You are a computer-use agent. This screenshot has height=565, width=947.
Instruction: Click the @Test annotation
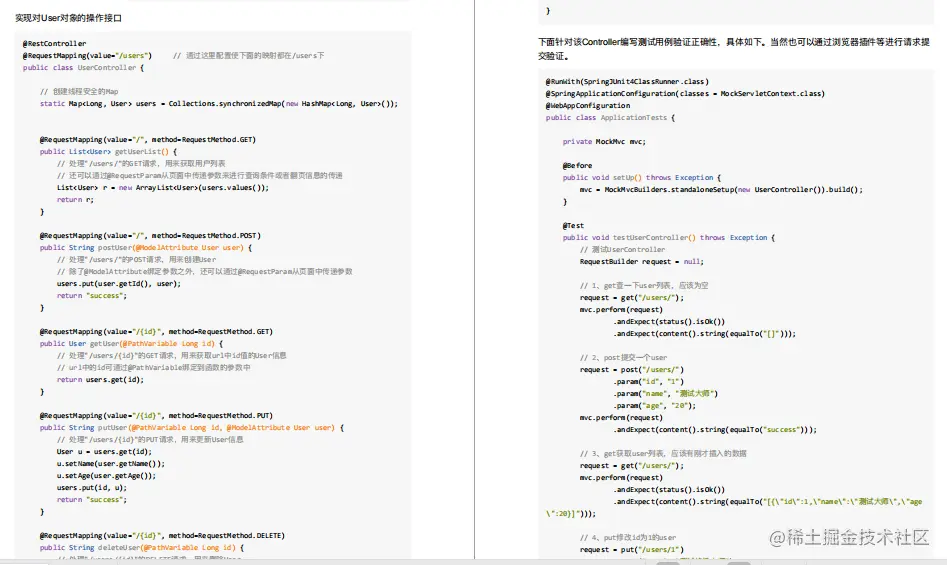[x=574, y=225]
